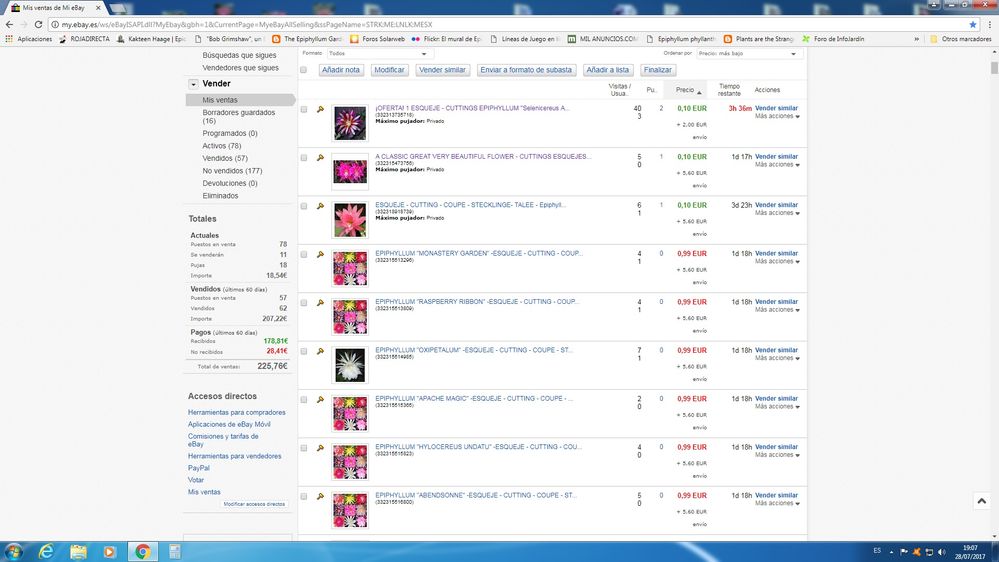This screenshot has width=999, height=562.
Task: Select checkbox for A CLASSIC GREAT listing
Action: point(304,158)
